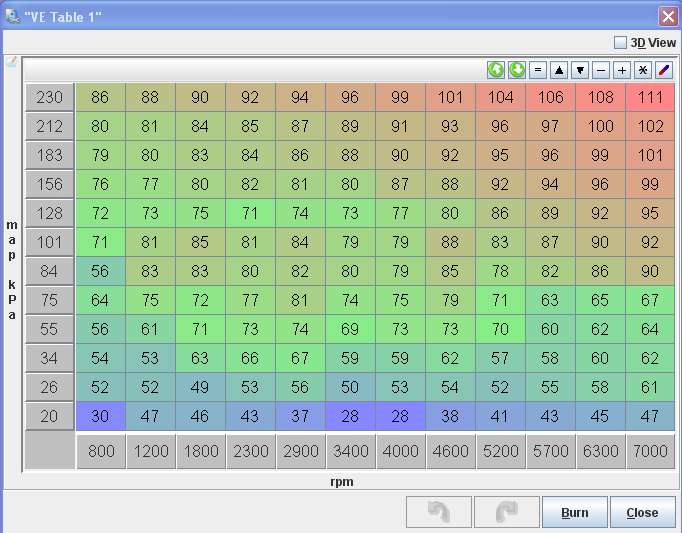Select the 4600 rpm bin

(451, 451)
